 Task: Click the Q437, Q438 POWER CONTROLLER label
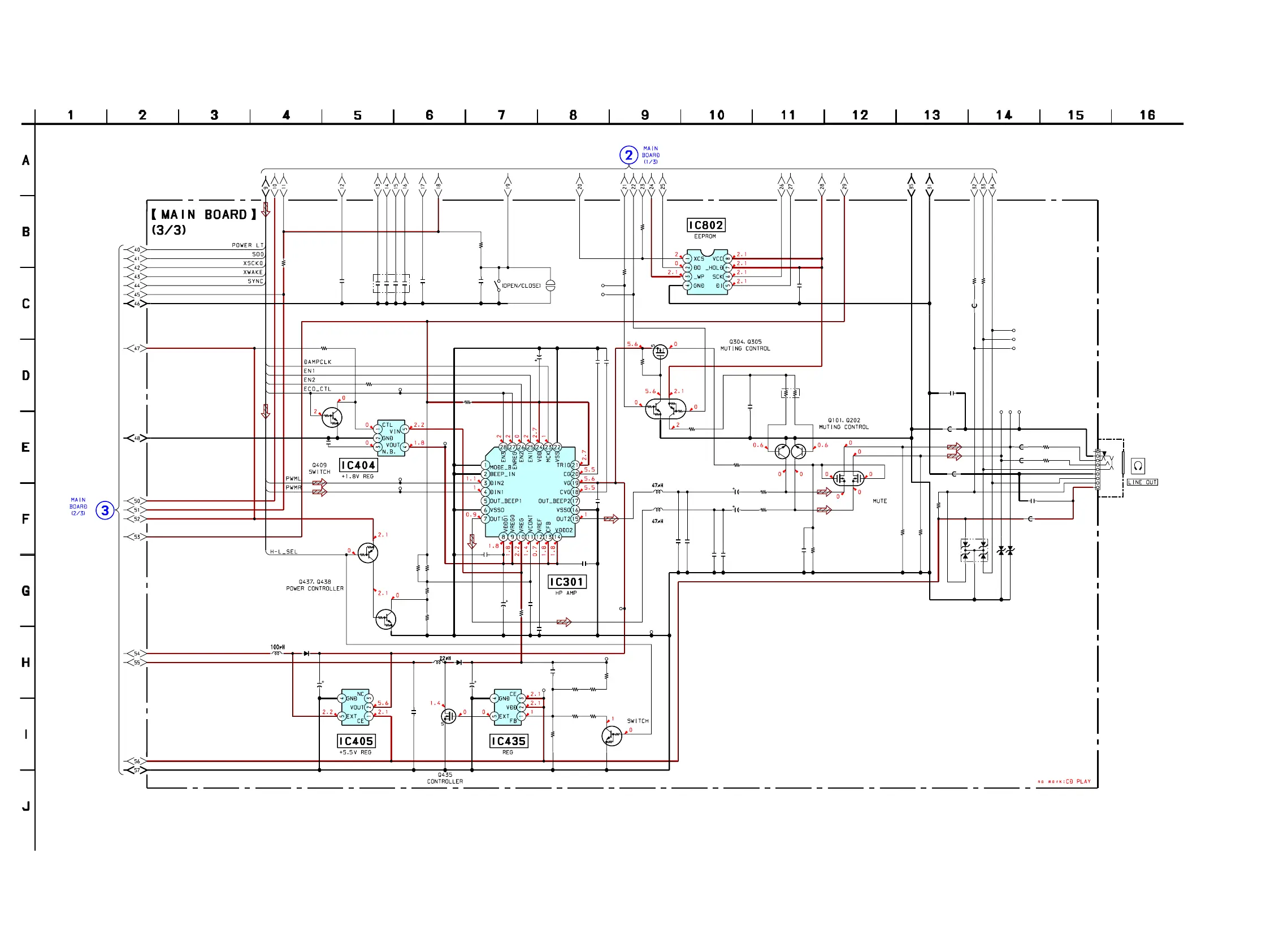pyautogui.click(x=315, y=585)
